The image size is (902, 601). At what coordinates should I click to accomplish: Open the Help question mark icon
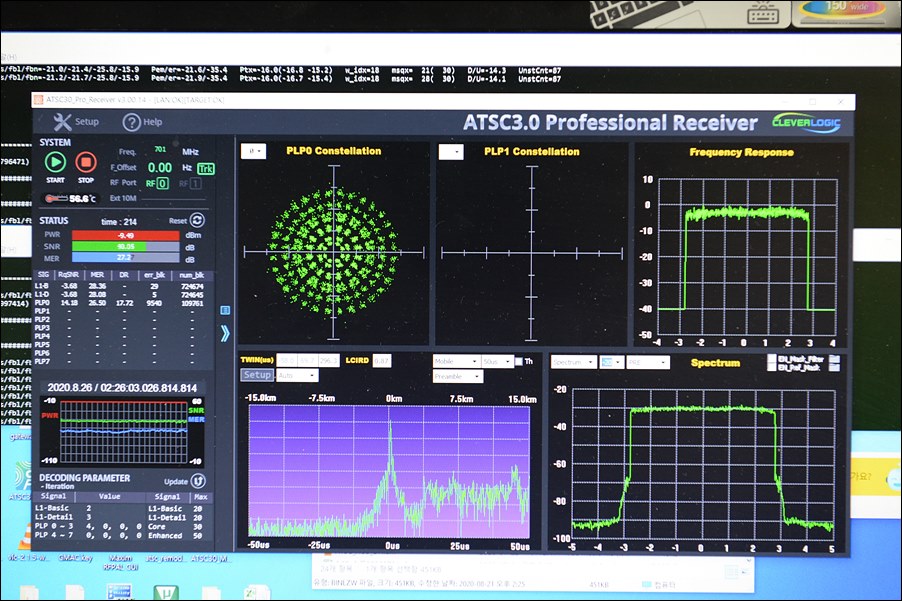pos(131,122)
